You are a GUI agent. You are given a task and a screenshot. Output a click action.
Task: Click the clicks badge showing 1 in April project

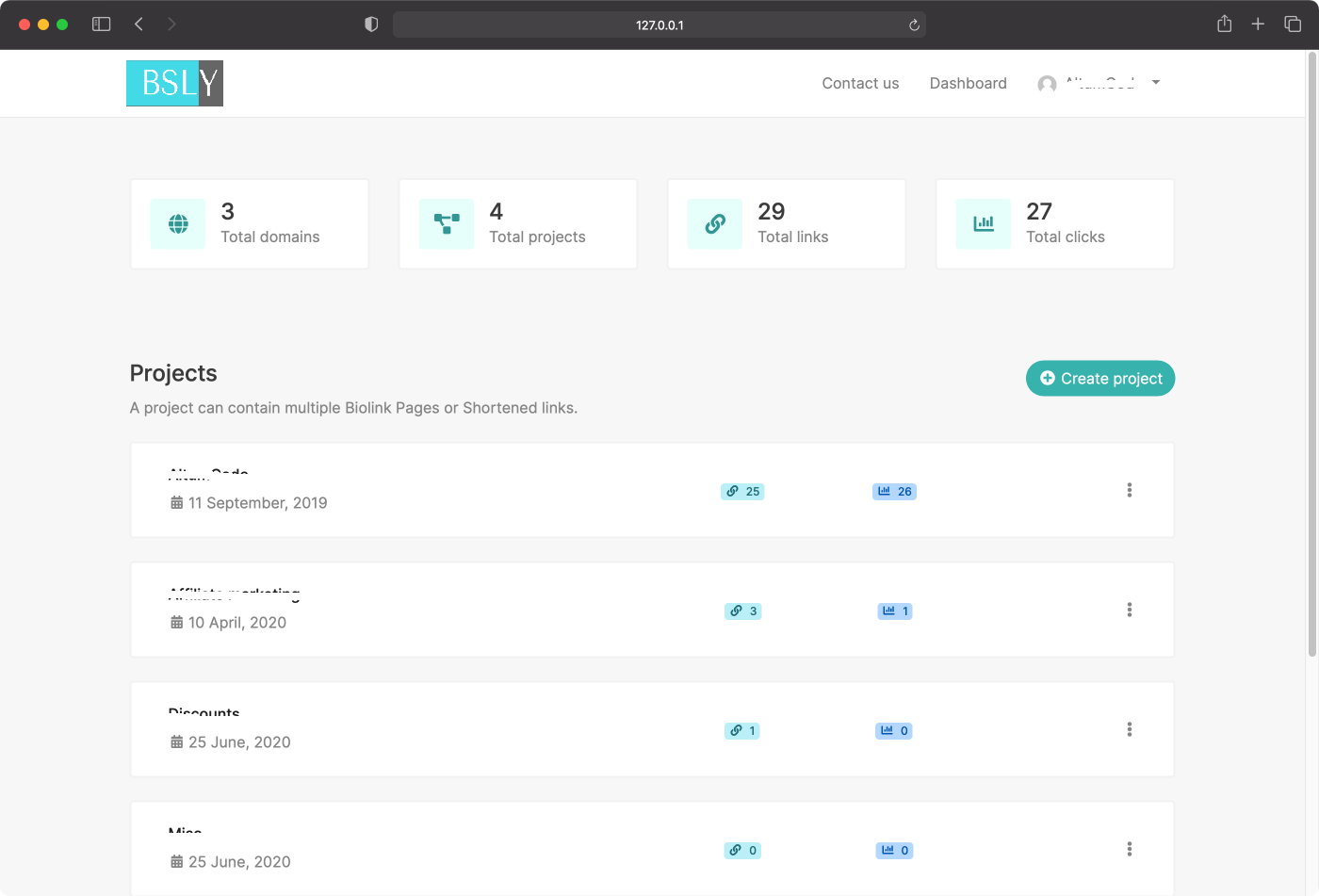[x=895, y=611]
